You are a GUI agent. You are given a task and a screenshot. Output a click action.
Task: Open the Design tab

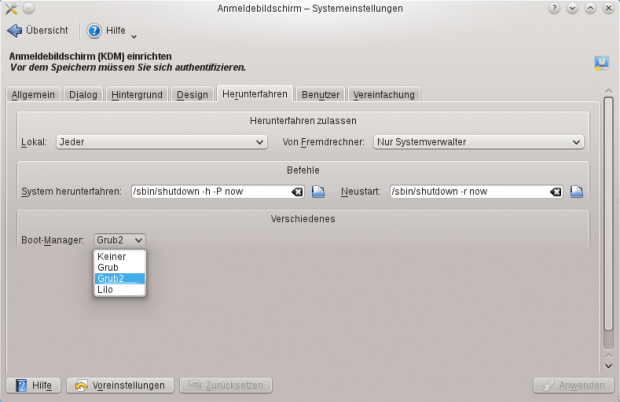point(192,95)
